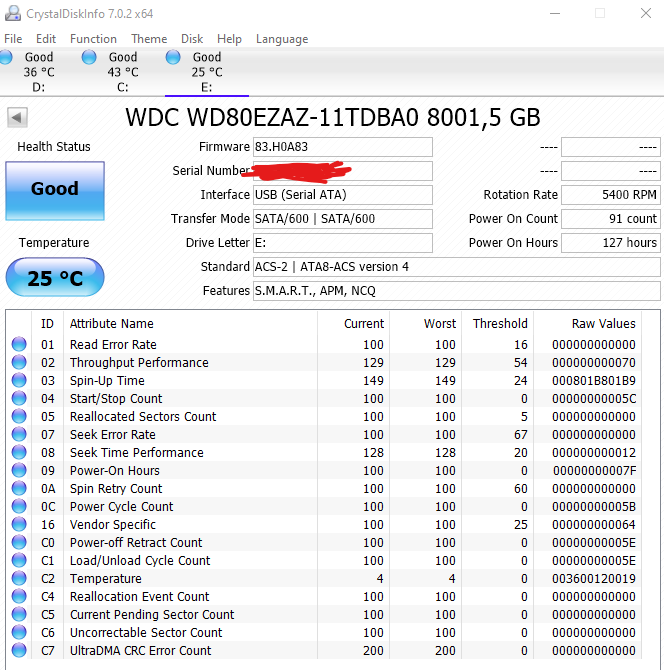
Task: Click status orb for Spin Retry Count
Action: [19, 488]
